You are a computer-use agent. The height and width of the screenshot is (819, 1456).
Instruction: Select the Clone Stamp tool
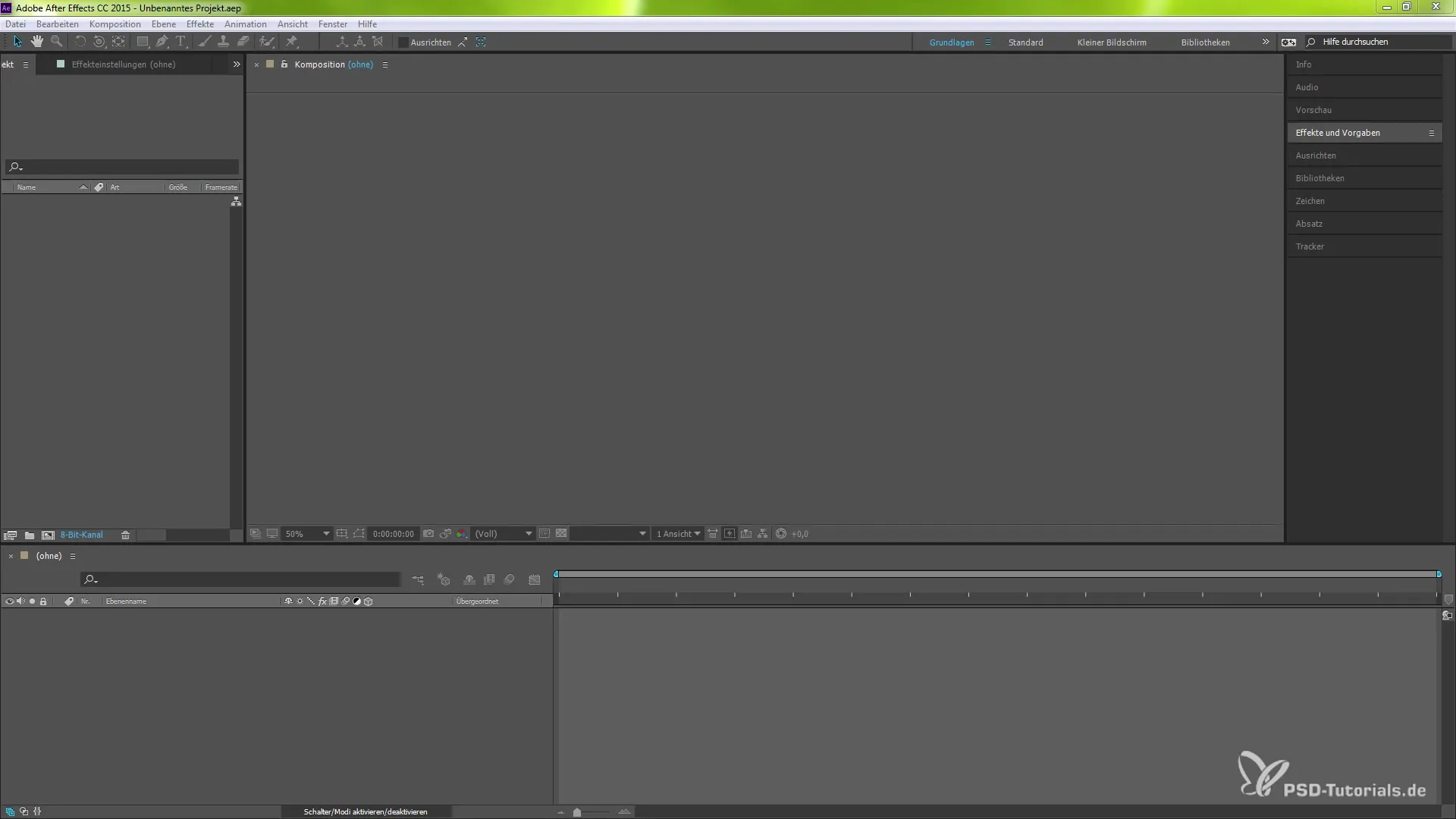[224, 42]
